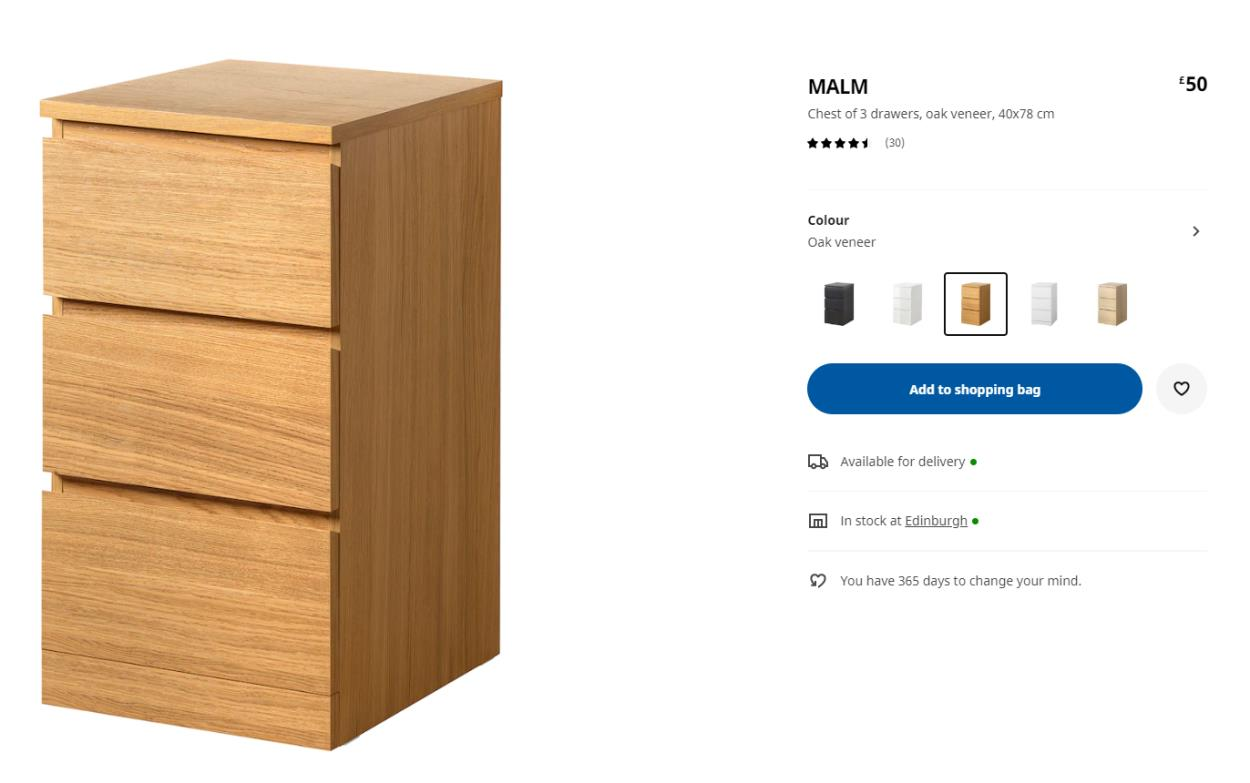Click the 365 days return policy text
This screenshot has width=1250, height=783.
pyautogui.click(x=960, y=581)
